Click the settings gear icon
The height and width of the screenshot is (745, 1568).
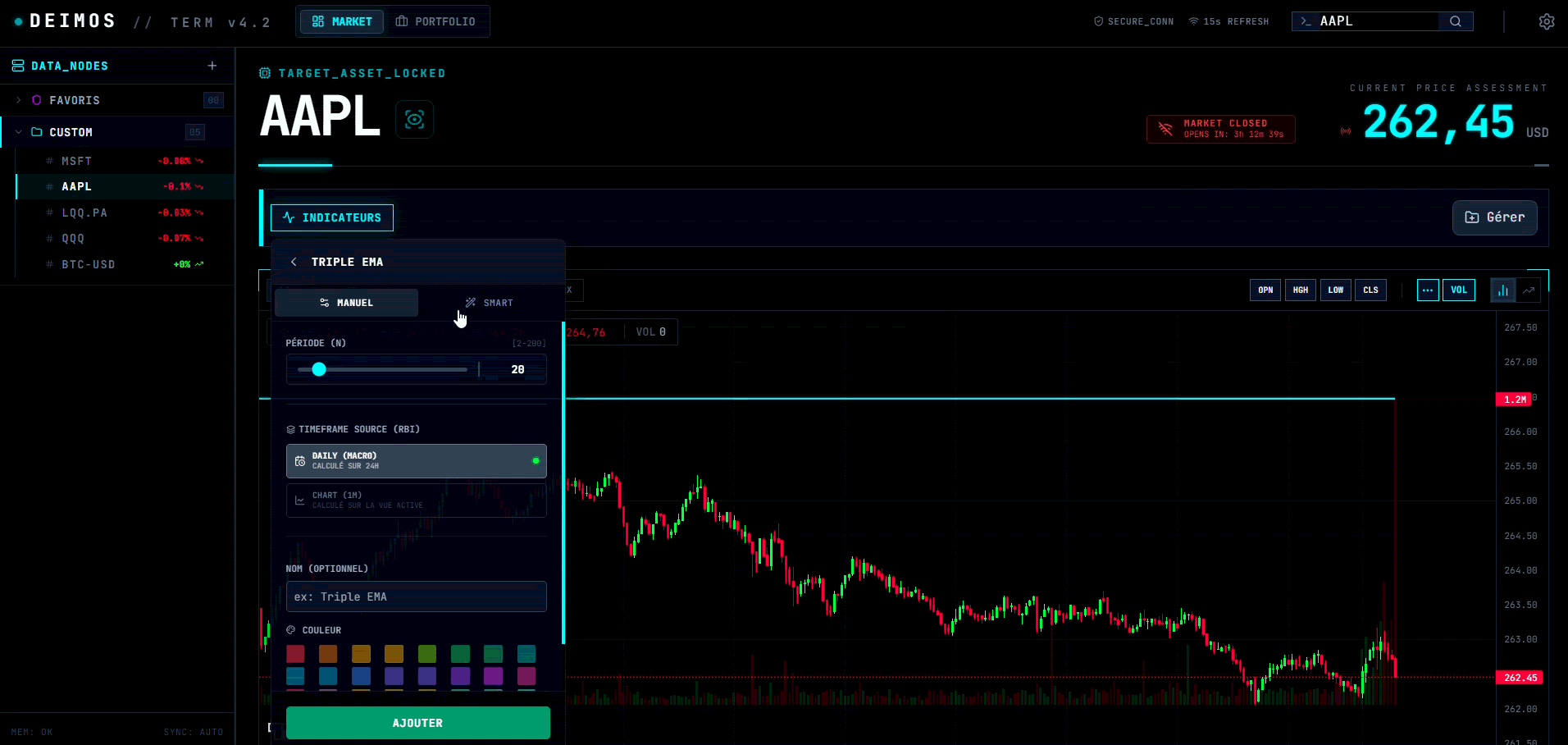[x=1546, y=21]
